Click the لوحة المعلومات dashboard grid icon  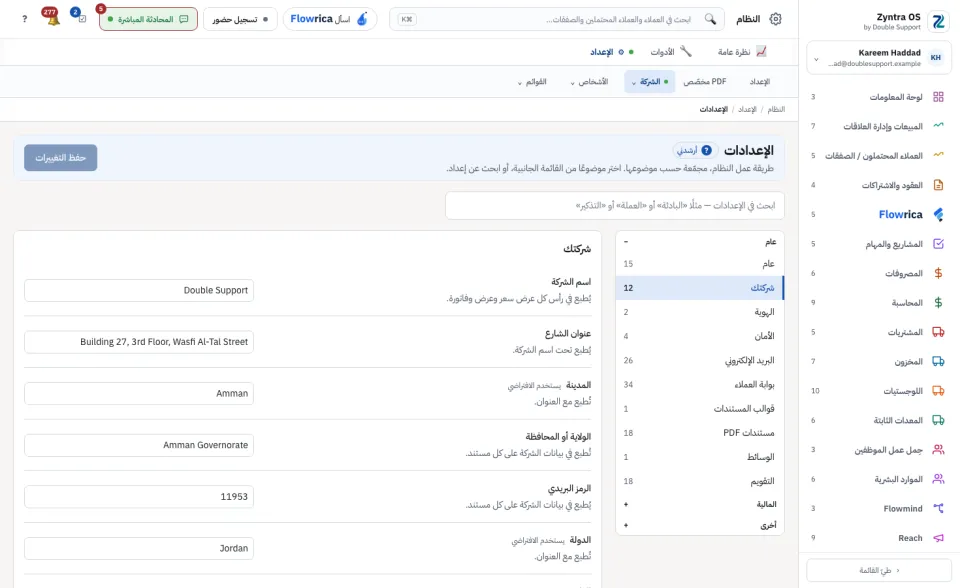tap(938, 97)
